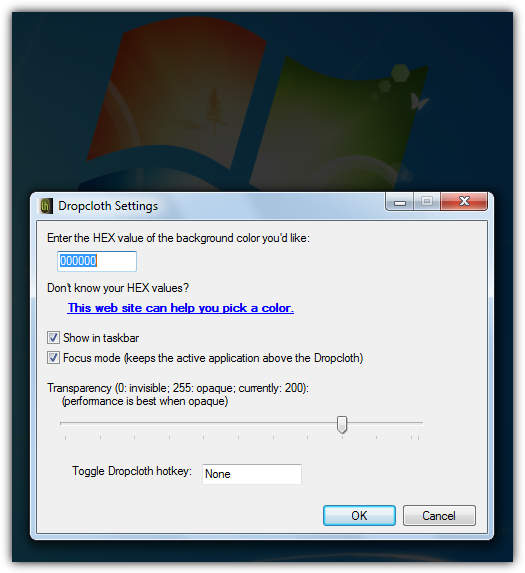
Task: Focus the Toggle Dropcloth hotkey field
Action: pyautogui.click(x=252, y=474)
